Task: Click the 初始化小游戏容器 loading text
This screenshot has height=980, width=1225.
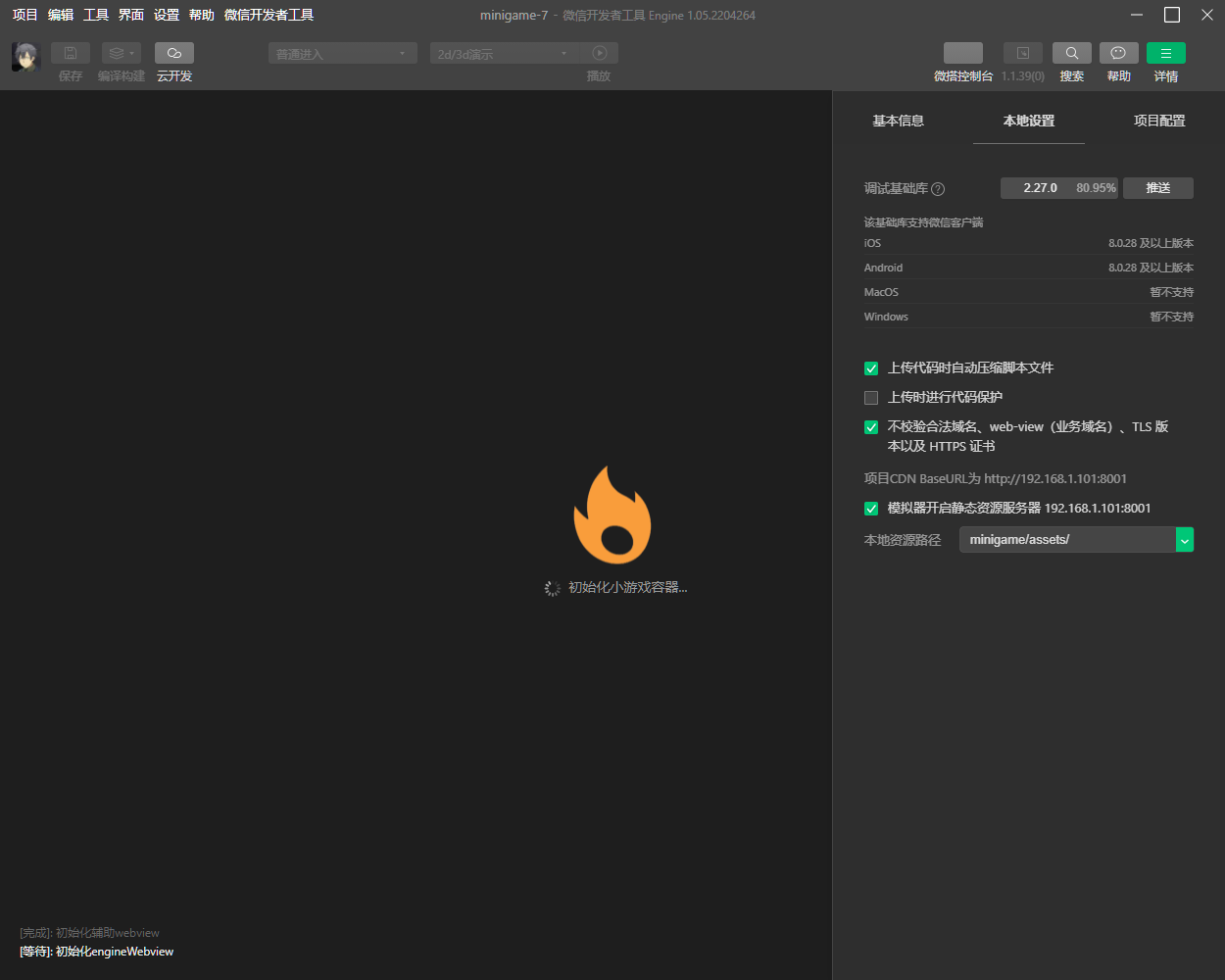Action: 628,588
